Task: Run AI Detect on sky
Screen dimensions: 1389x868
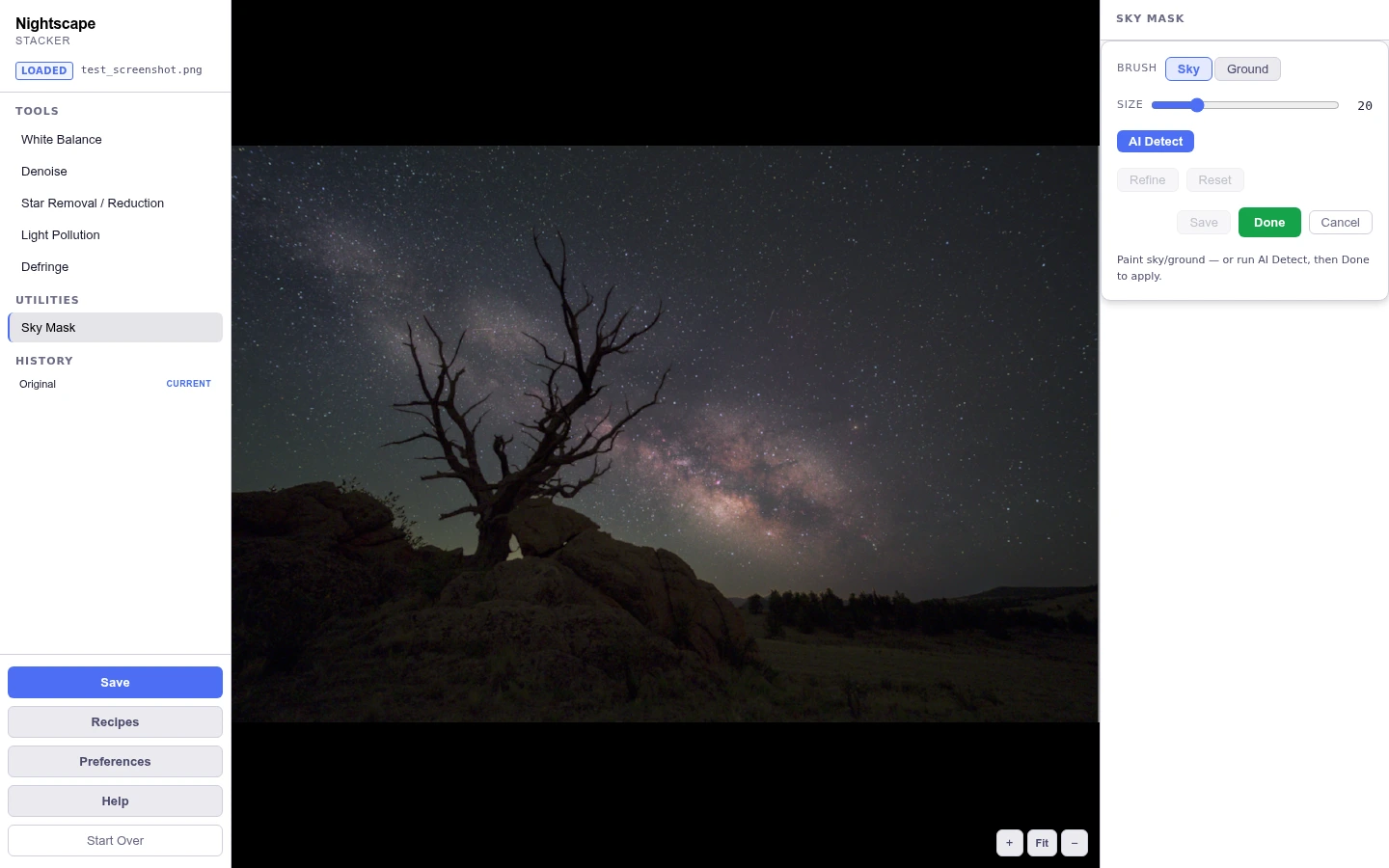Action: tap(1156, 142)
